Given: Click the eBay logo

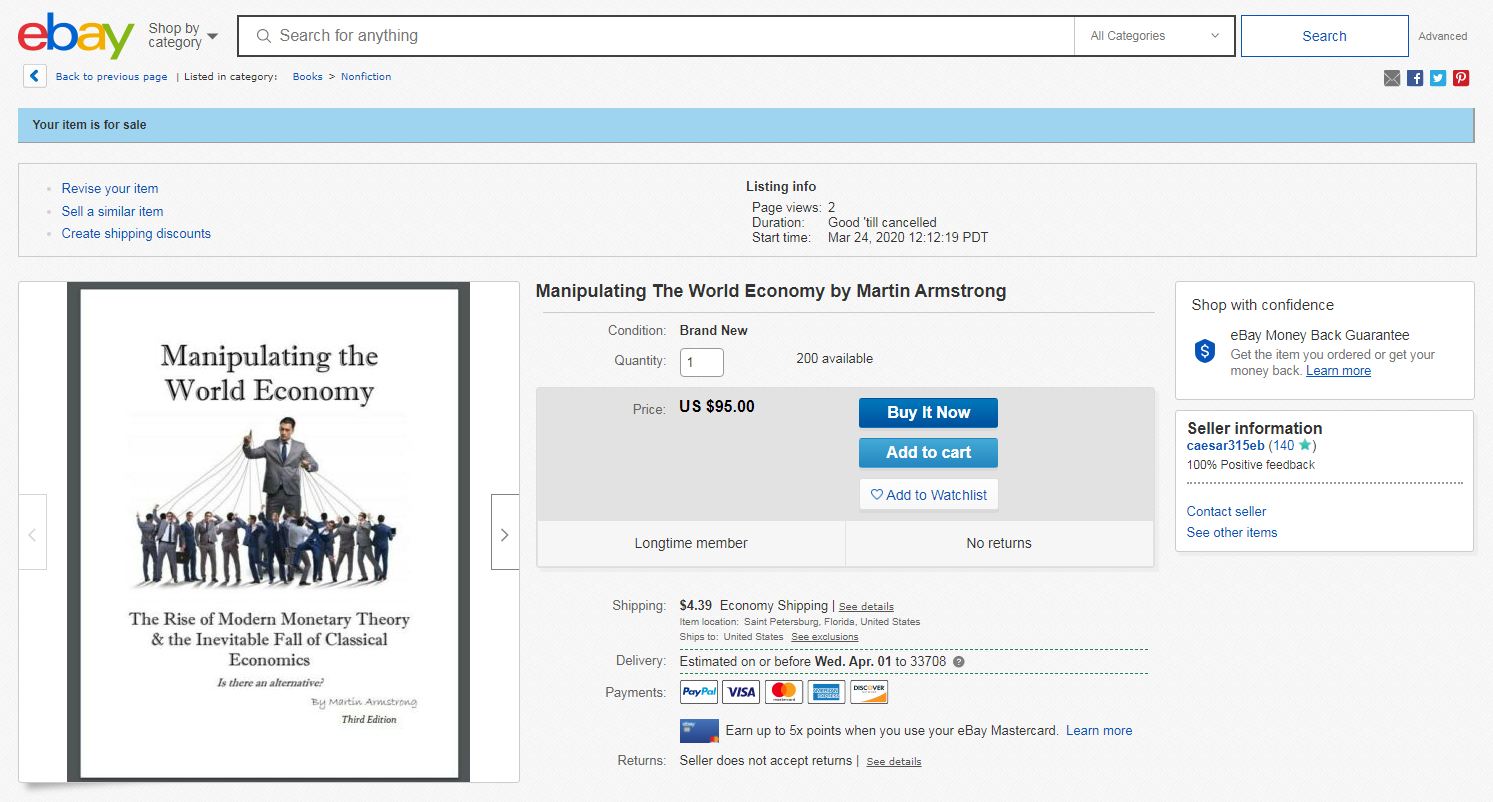Looking at the screenshot, I should pos(76,36).
